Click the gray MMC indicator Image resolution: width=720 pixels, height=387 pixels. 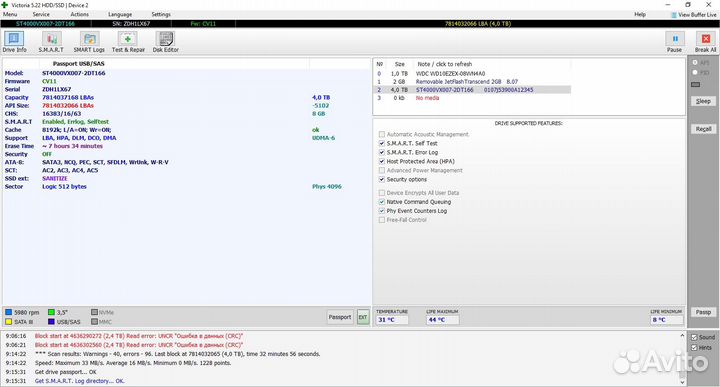94,322
